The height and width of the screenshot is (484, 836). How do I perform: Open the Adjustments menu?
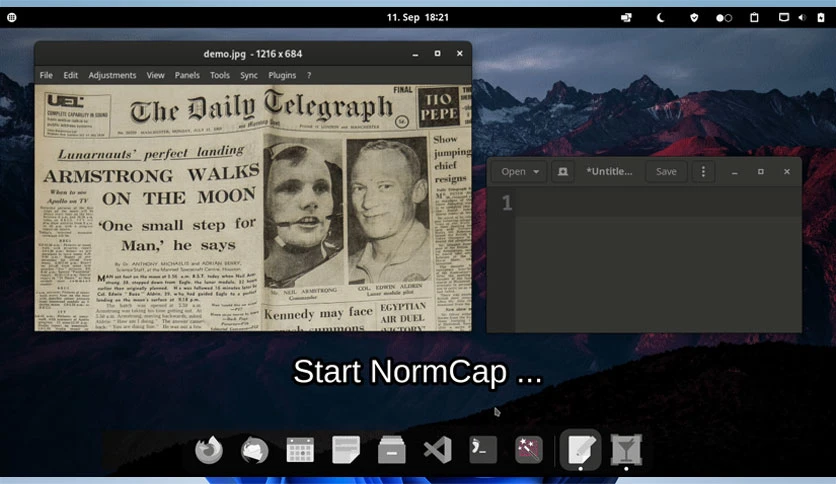[x=112, y=75]
